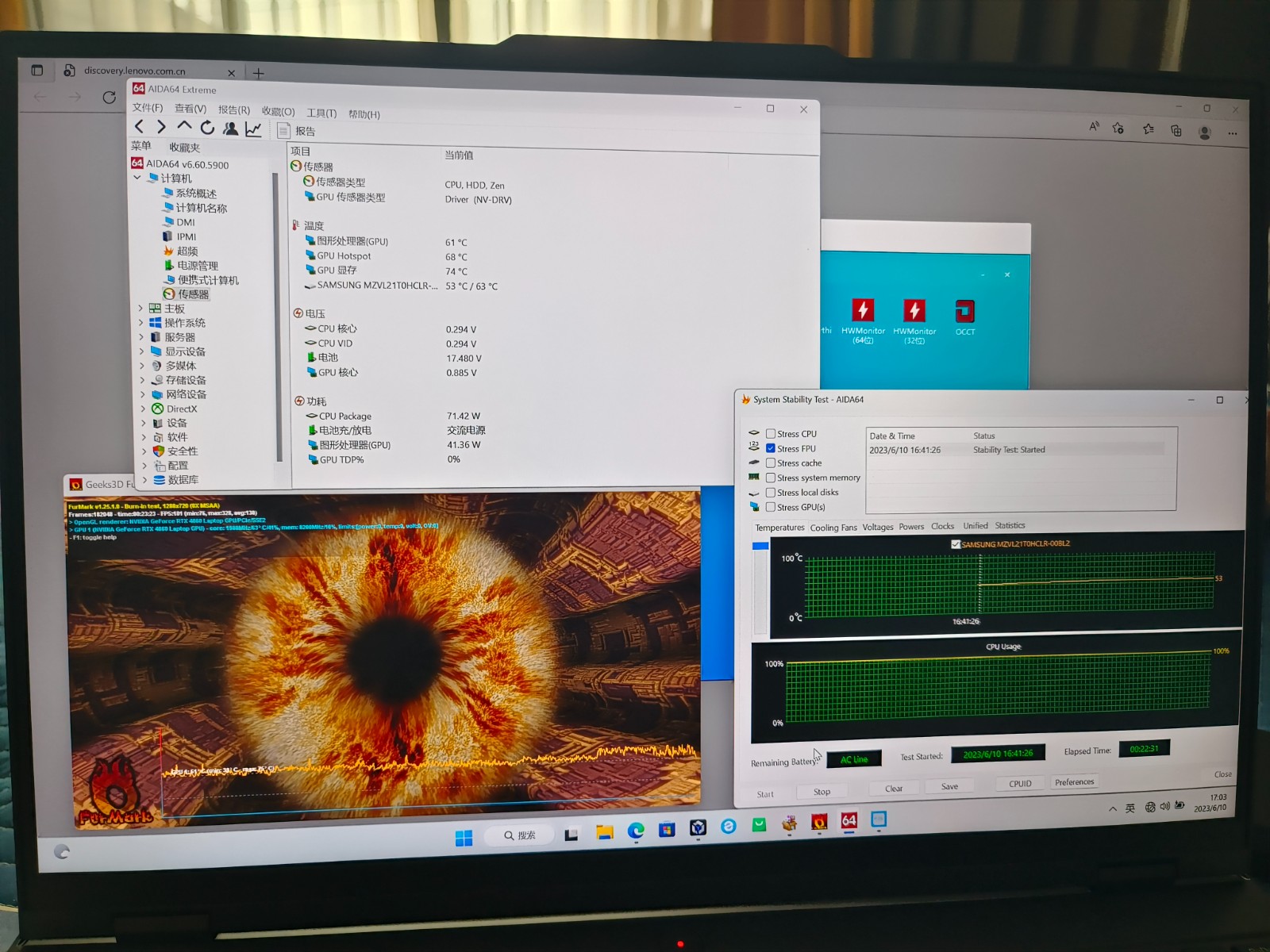Image resolution: width=1270 pixels, height=952 pixels.
Task: Disable Stress FPU checkbox
Action: tap(770, 448)
